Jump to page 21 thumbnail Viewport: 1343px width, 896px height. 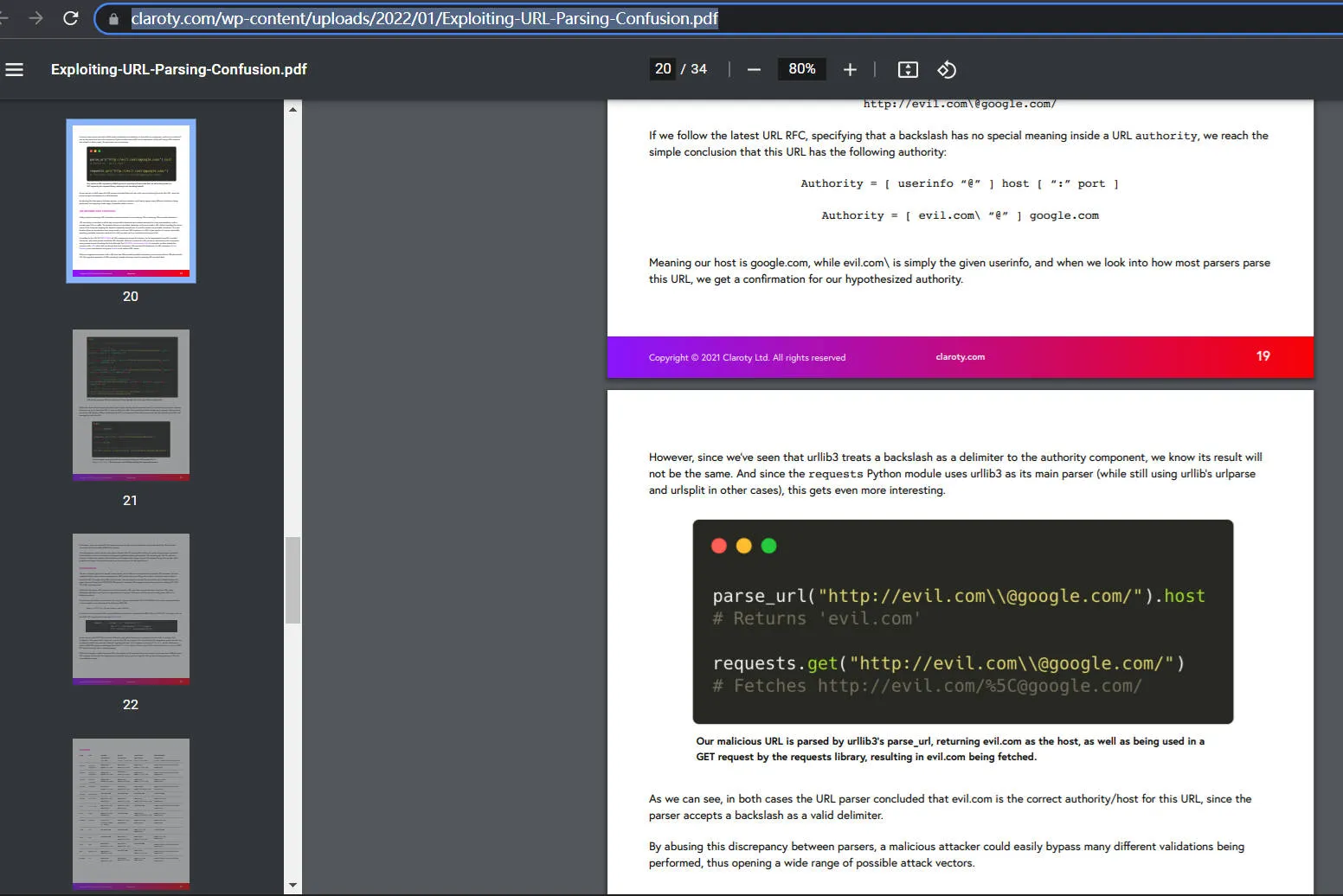(x=131, y=405)
